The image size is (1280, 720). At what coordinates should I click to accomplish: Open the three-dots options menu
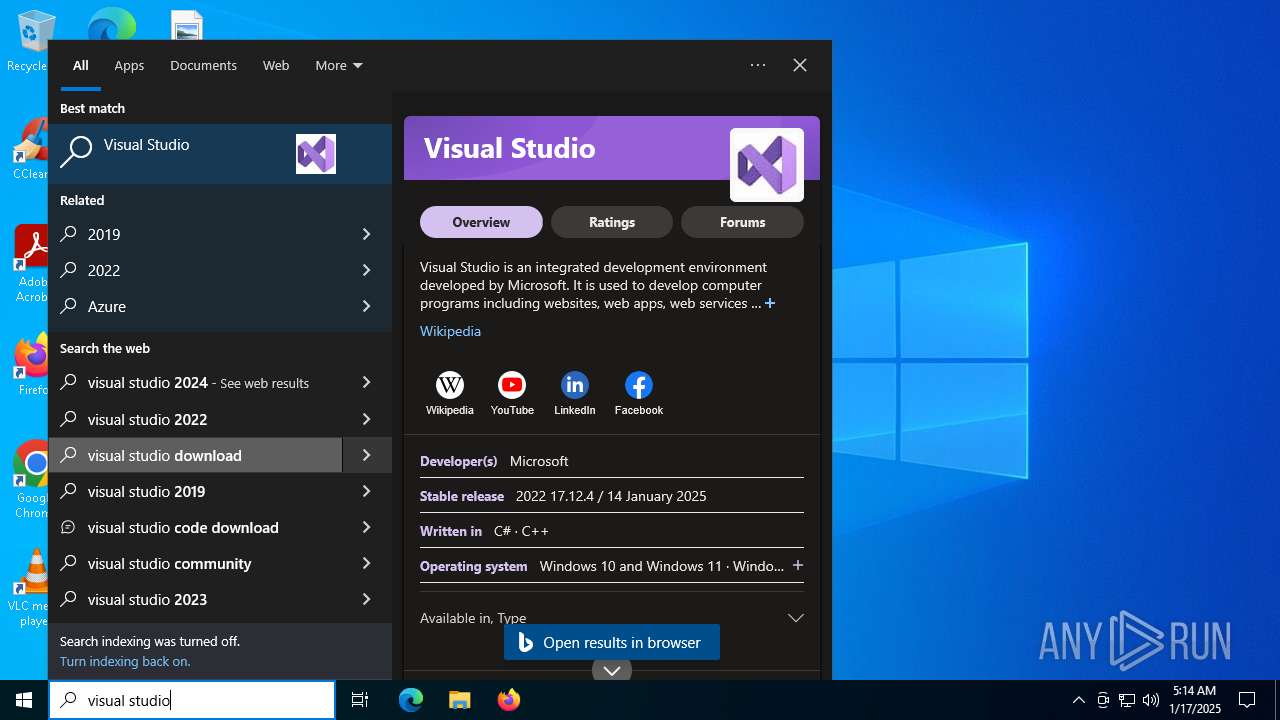click(758, 65)
